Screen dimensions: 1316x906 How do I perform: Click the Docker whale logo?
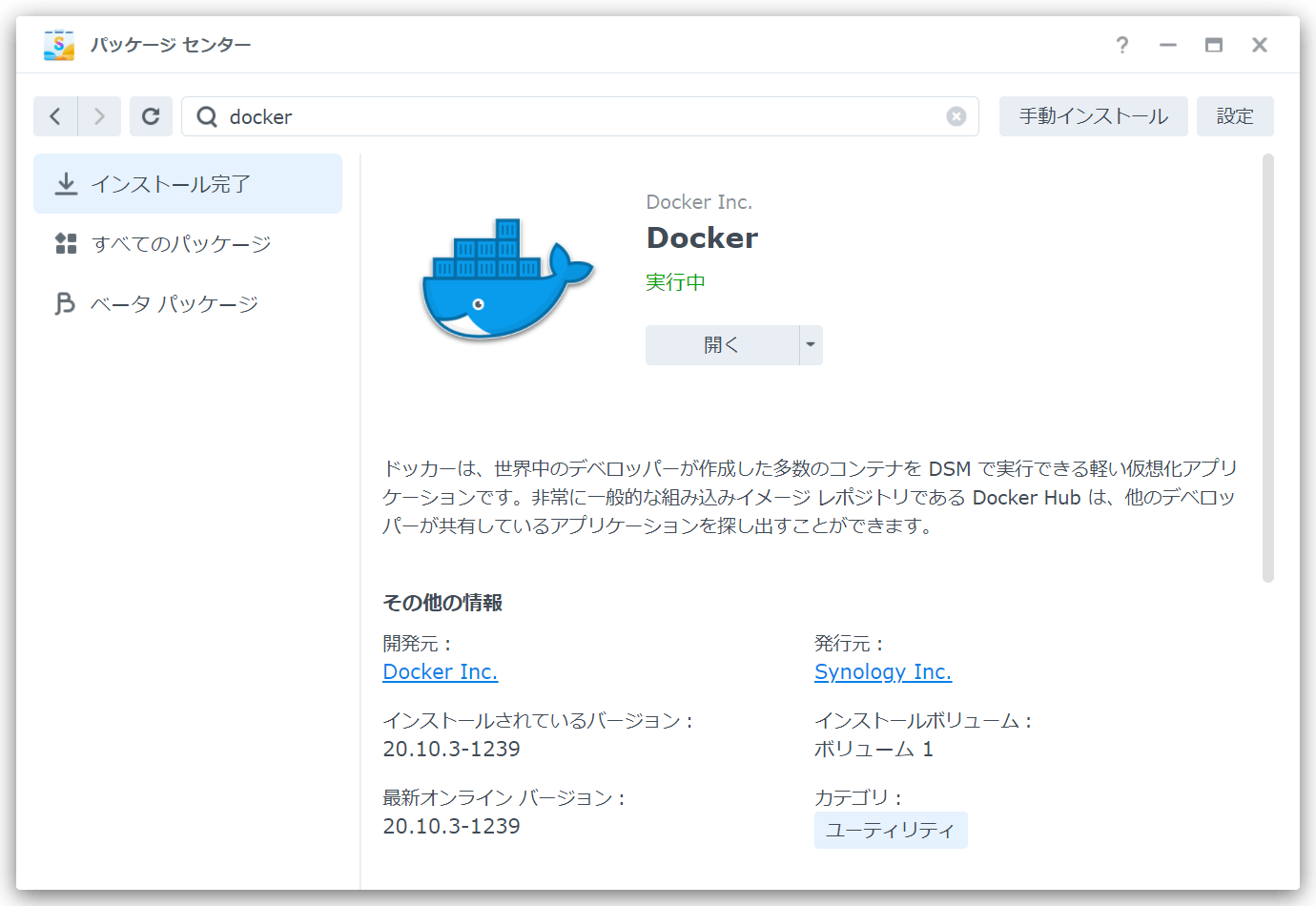click(508, 279)
